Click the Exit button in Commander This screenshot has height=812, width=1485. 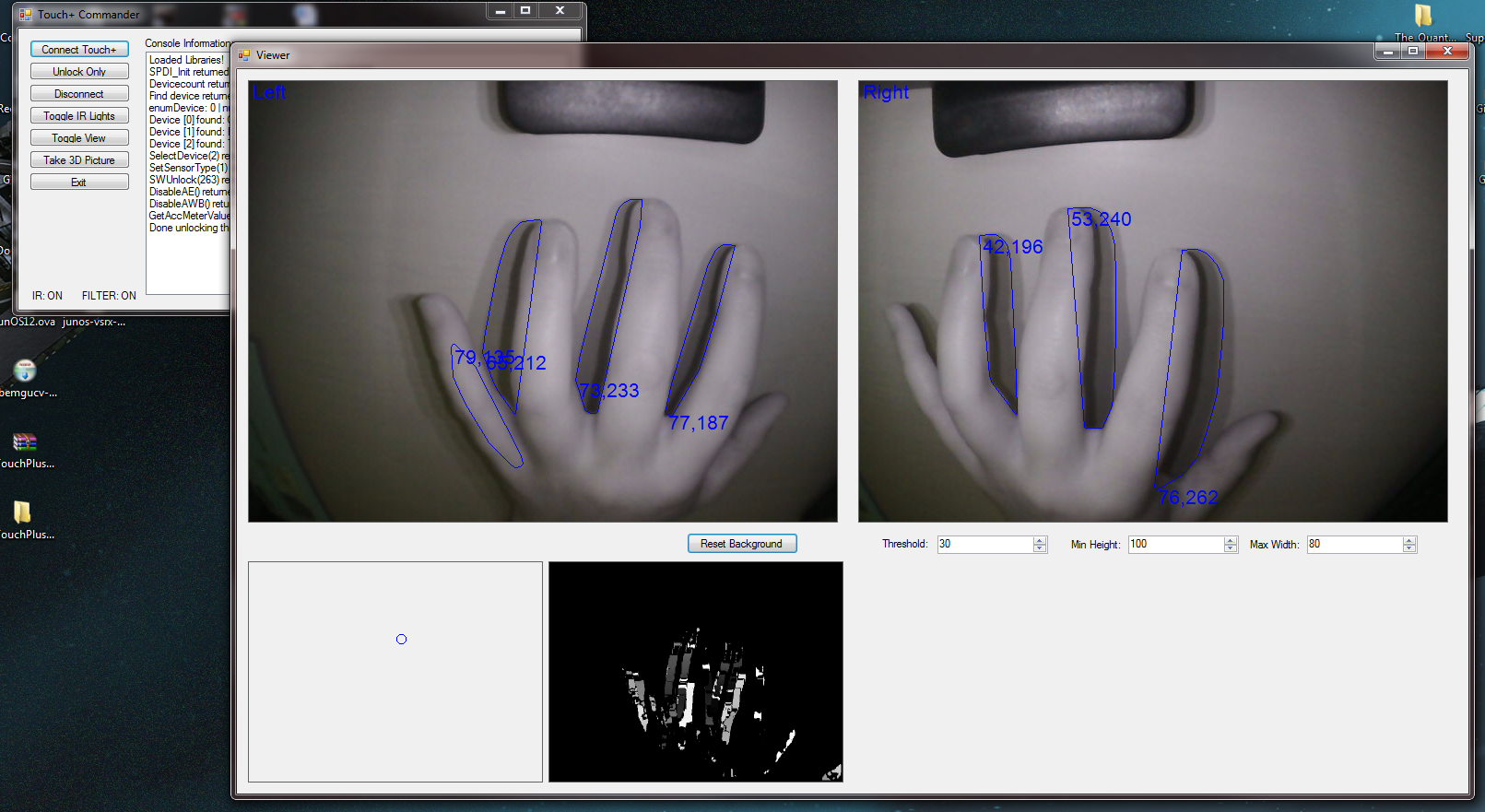[x=79, y=182]
